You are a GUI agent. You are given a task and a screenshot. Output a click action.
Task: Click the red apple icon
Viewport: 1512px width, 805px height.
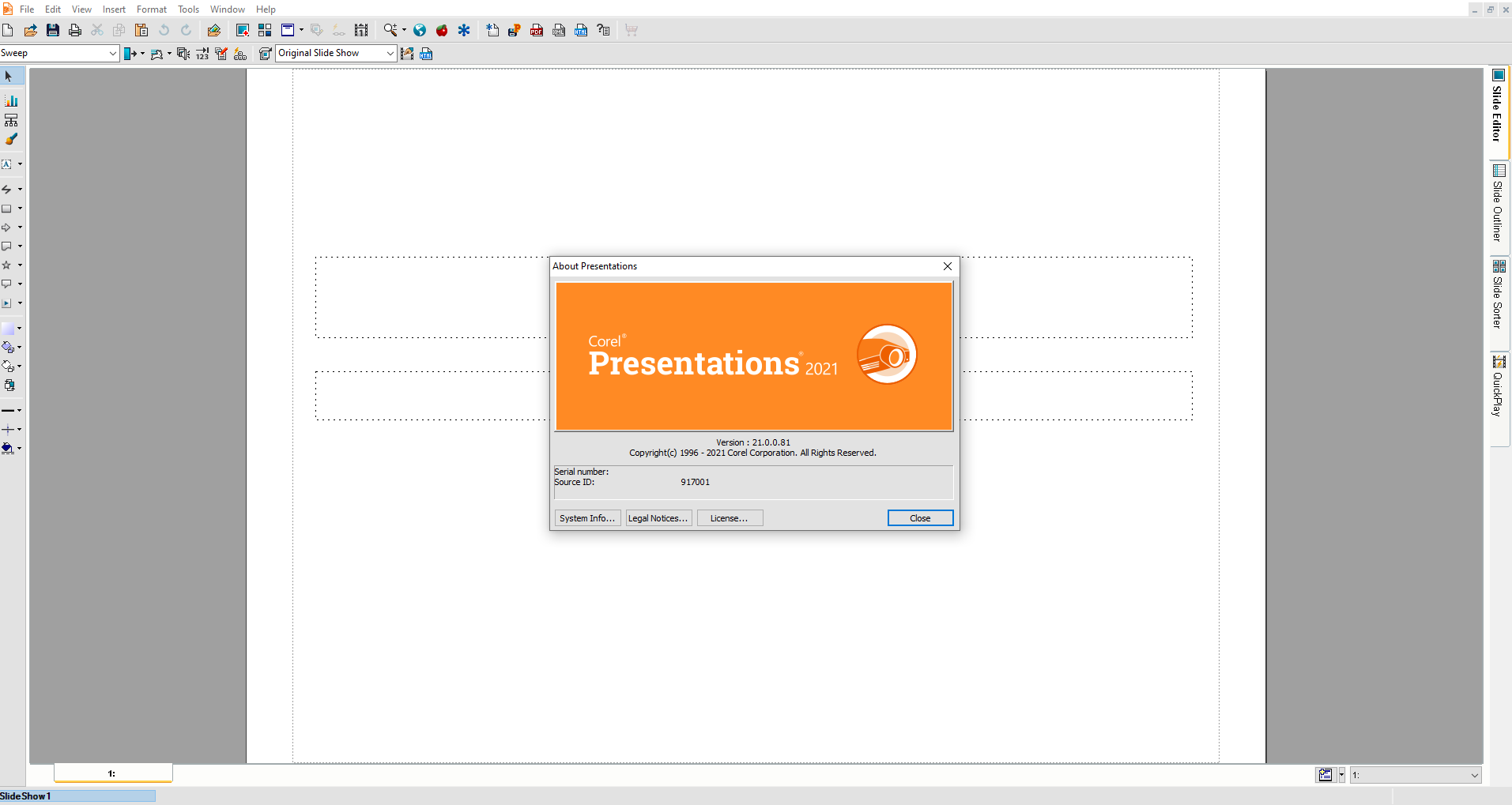[442, 30]
